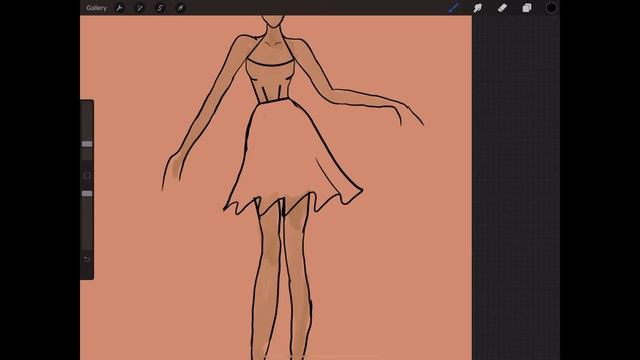Open the black color picker circle

pyautogui.click(x=551, y=8)
